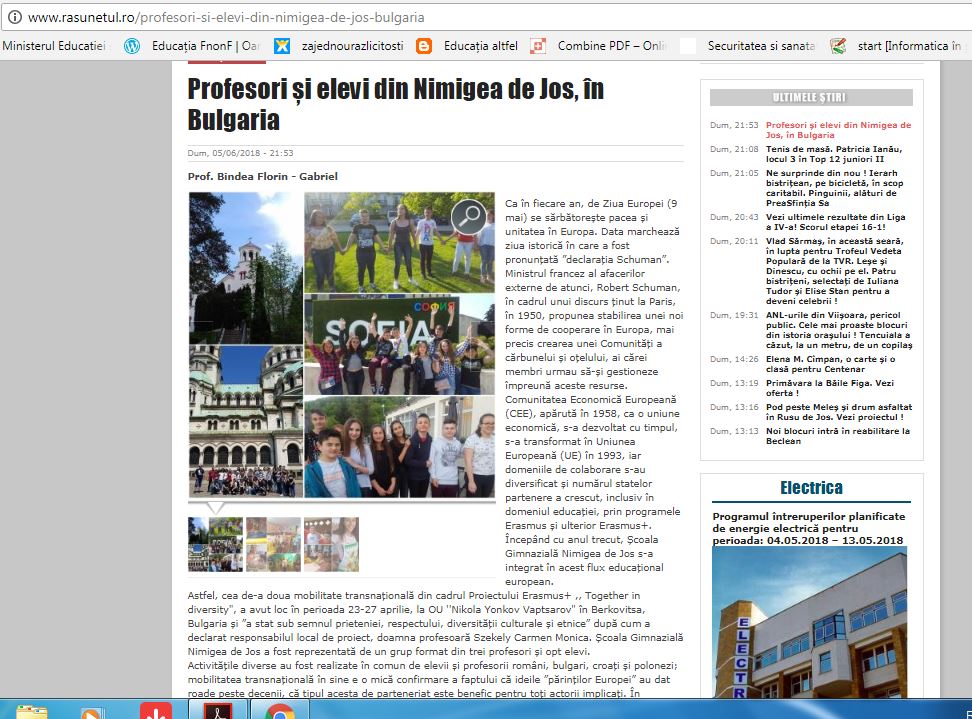
Task: Open the start [Informatica bookmark
Action: coord(909,46)
